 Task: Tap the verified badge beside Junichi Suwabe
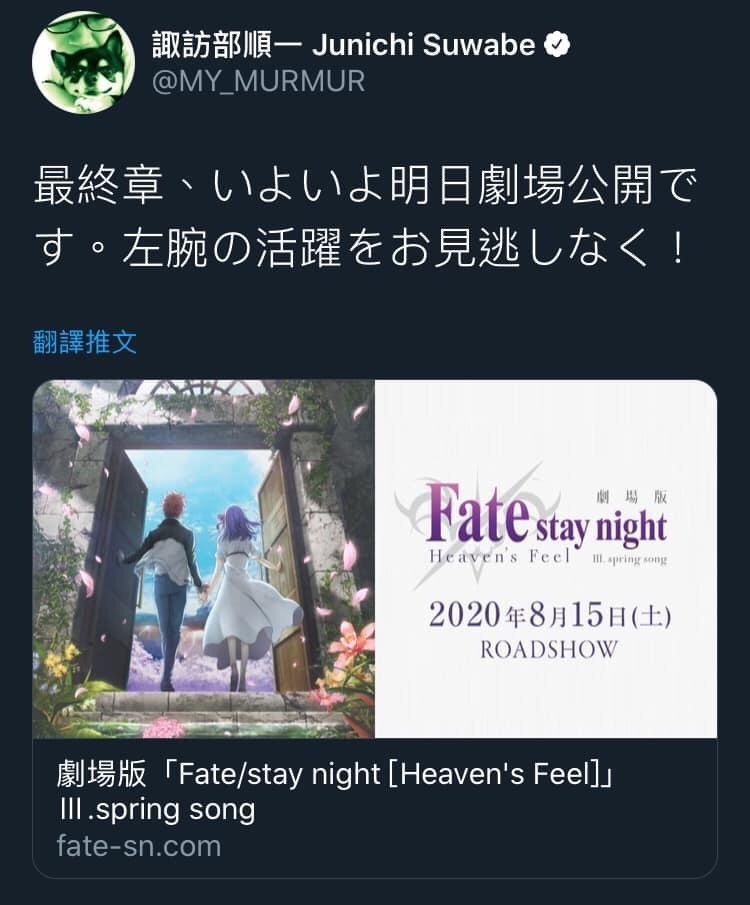(557, 45)
